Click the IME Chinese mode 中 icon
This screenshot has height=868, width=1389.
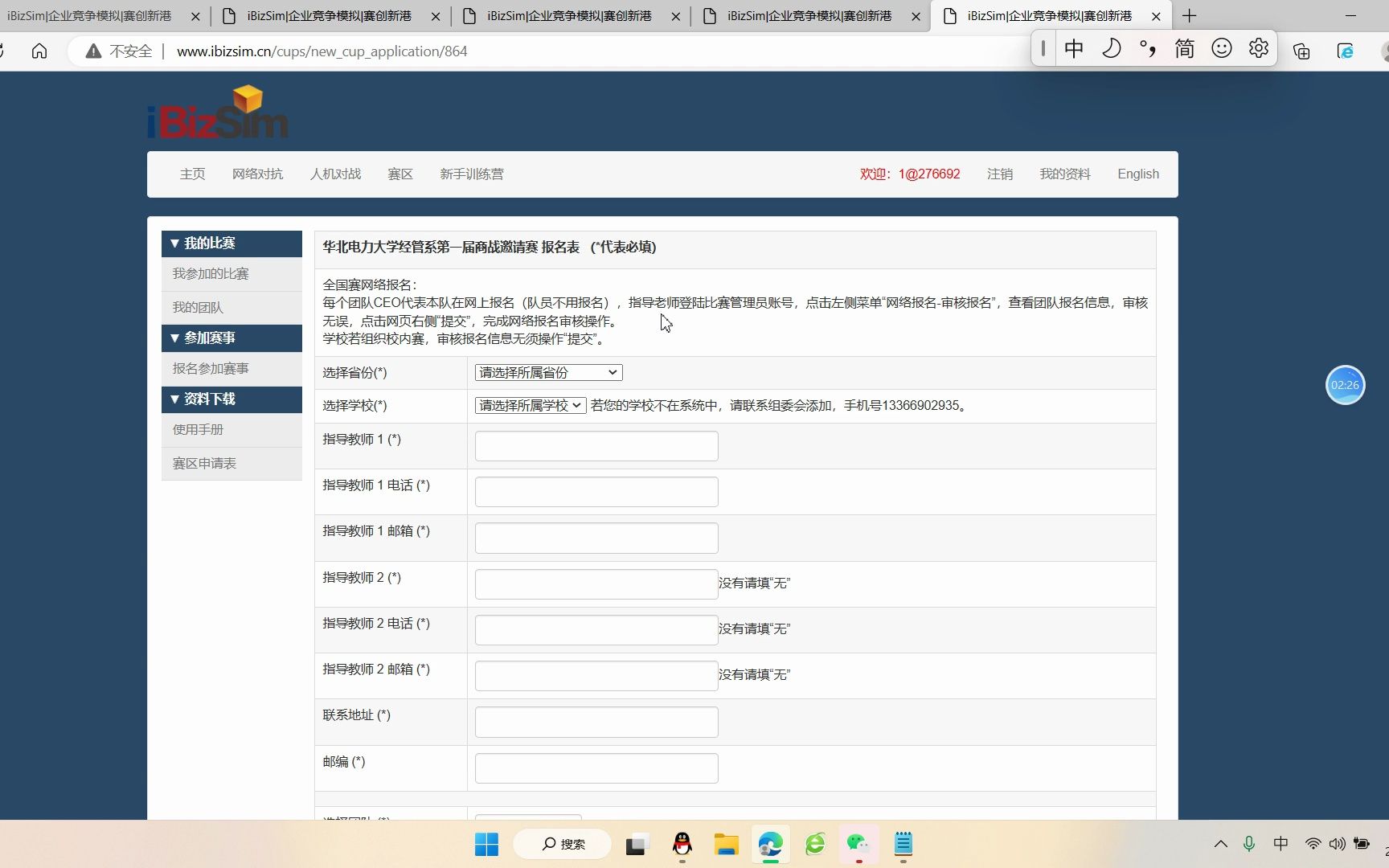coord(1074,49)
